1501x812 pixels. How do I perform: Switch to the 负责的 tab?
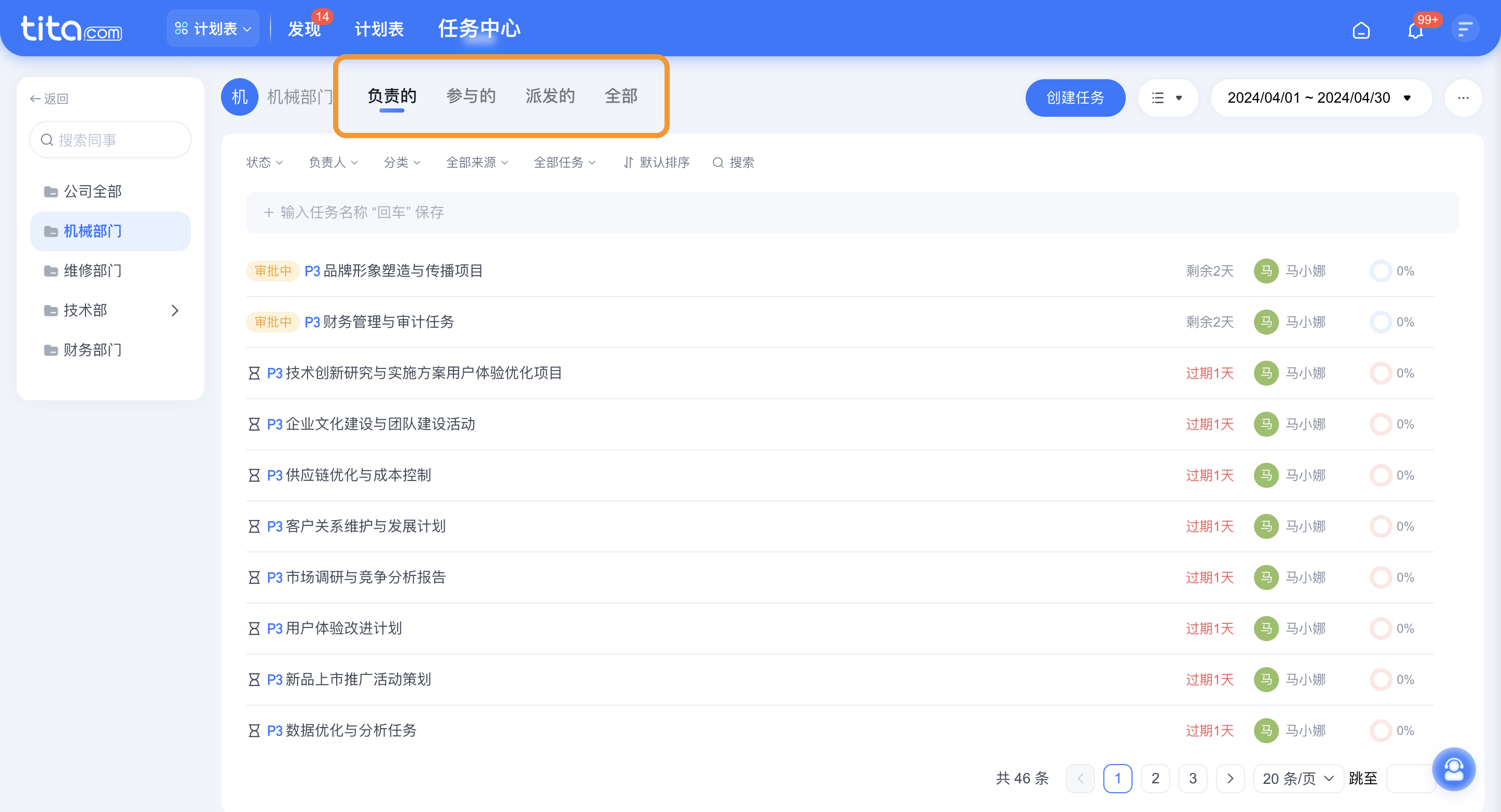tap(391, 96)
